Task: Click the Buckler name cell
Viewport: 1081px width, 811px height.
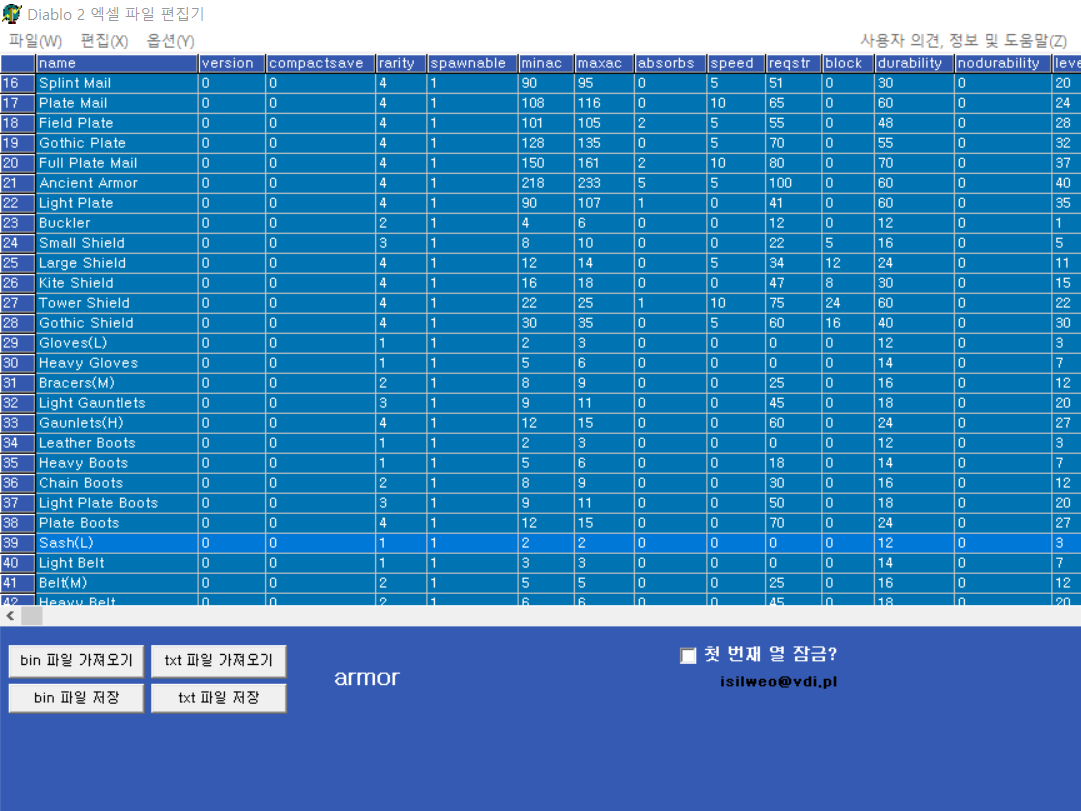Action: pyautogui.click(x=117, y=223)
